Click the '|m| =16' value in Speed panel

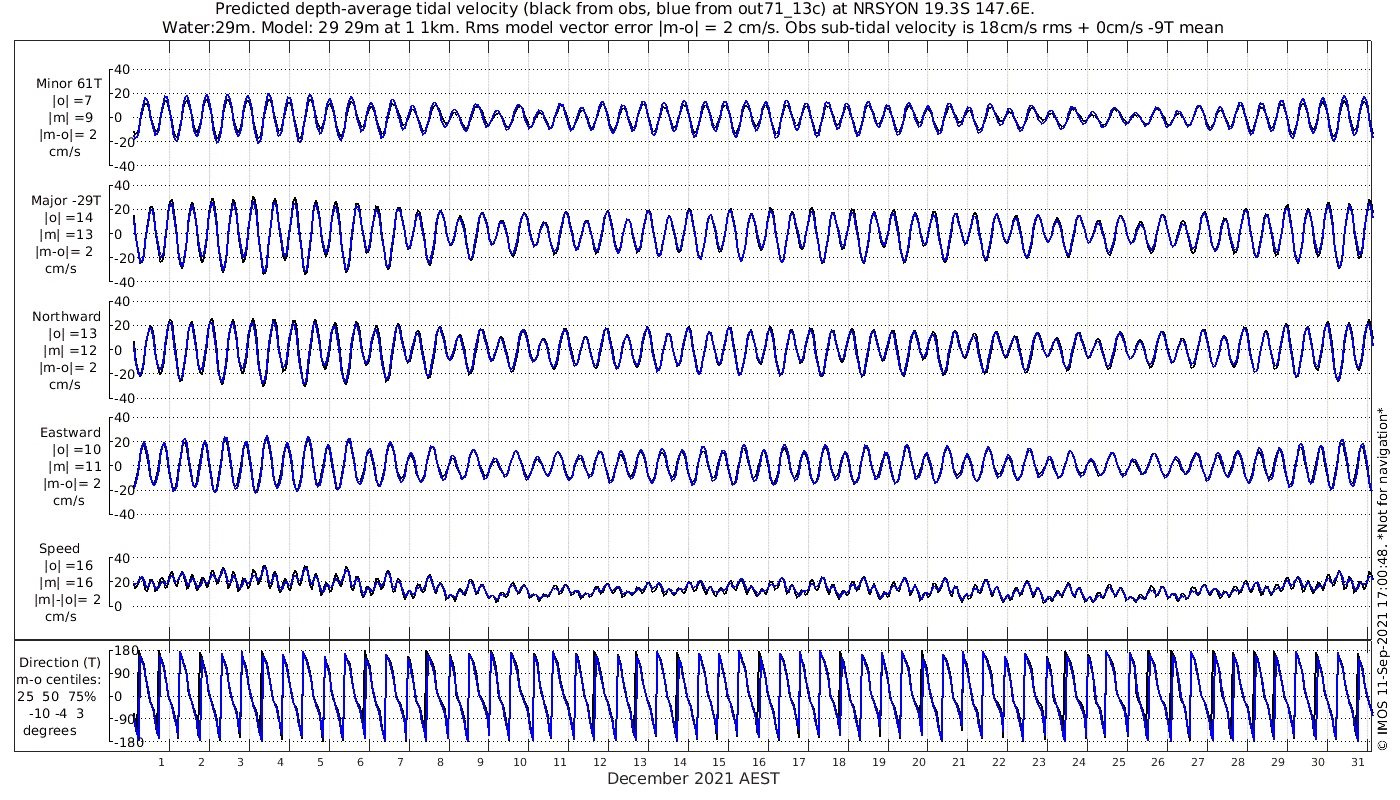(x=68, y=582)
